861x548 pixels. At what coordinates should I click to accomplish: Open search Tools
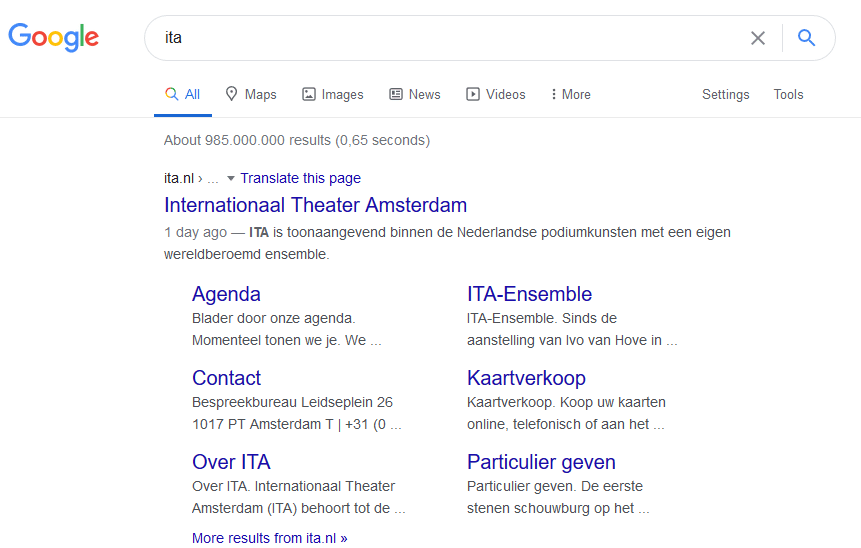(789, 94)
